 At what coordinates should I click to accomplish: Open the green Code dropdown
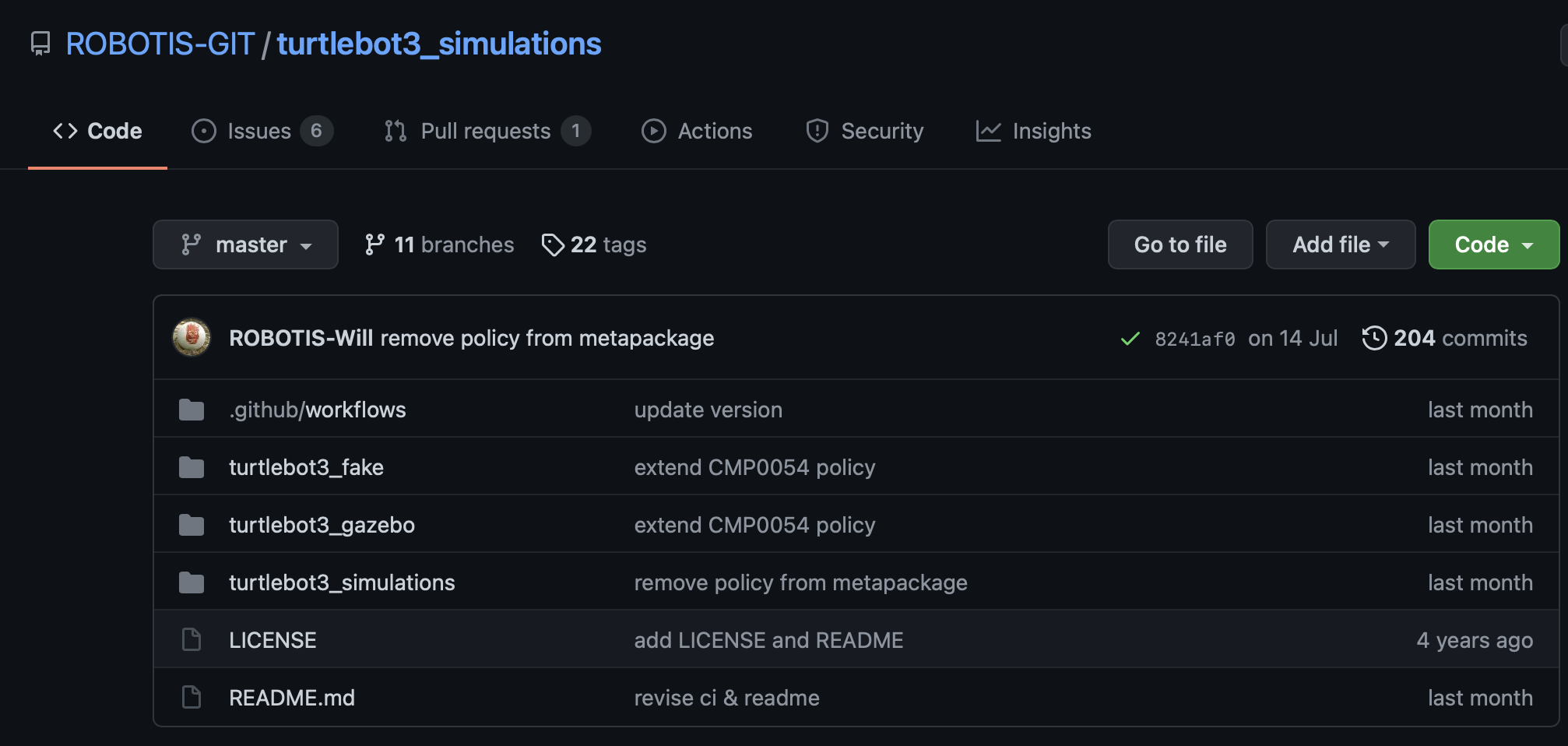click(x=1494, y=245)
